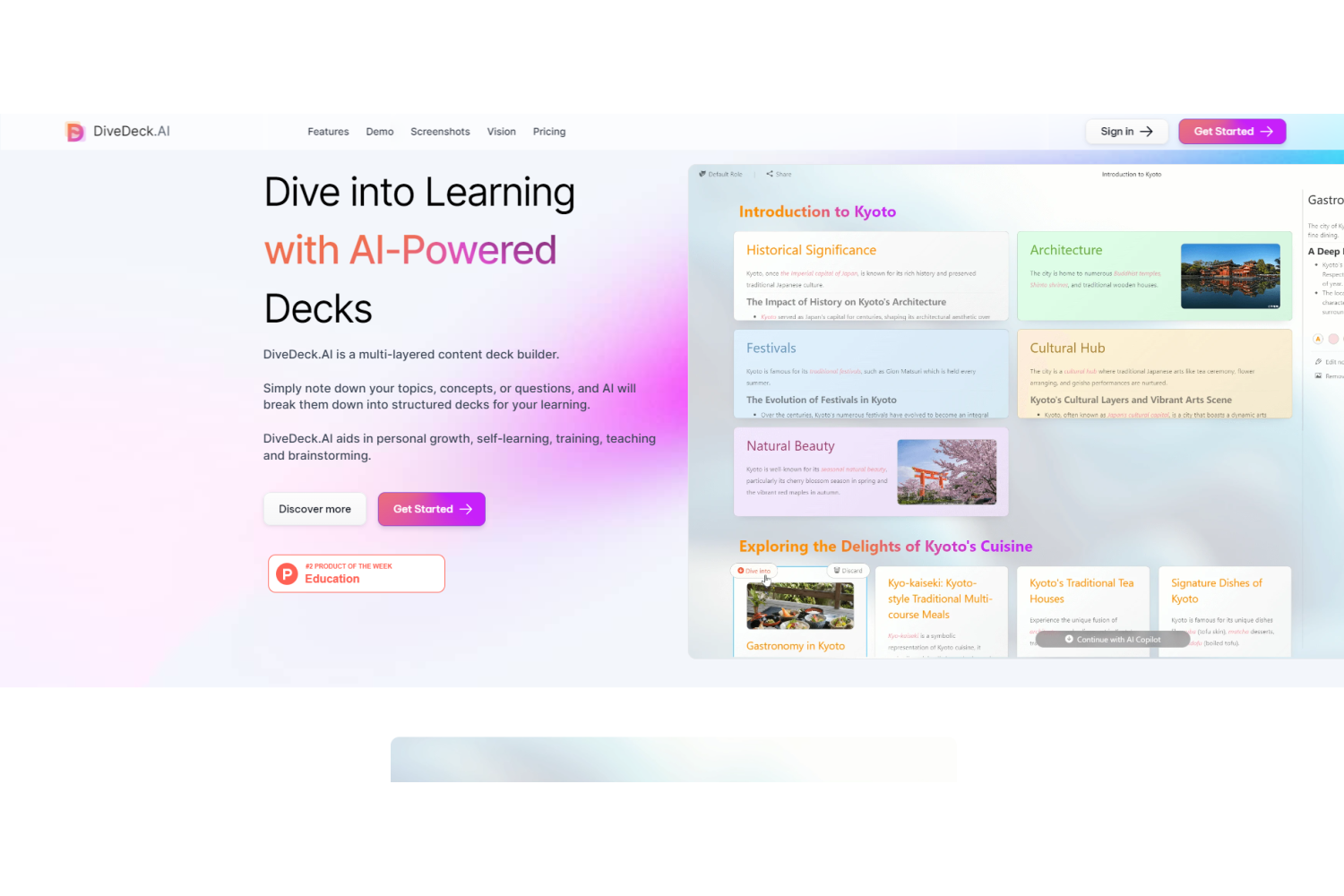
Task: Click the Edit pencil icon in side panel
Action: point(1318,362)
